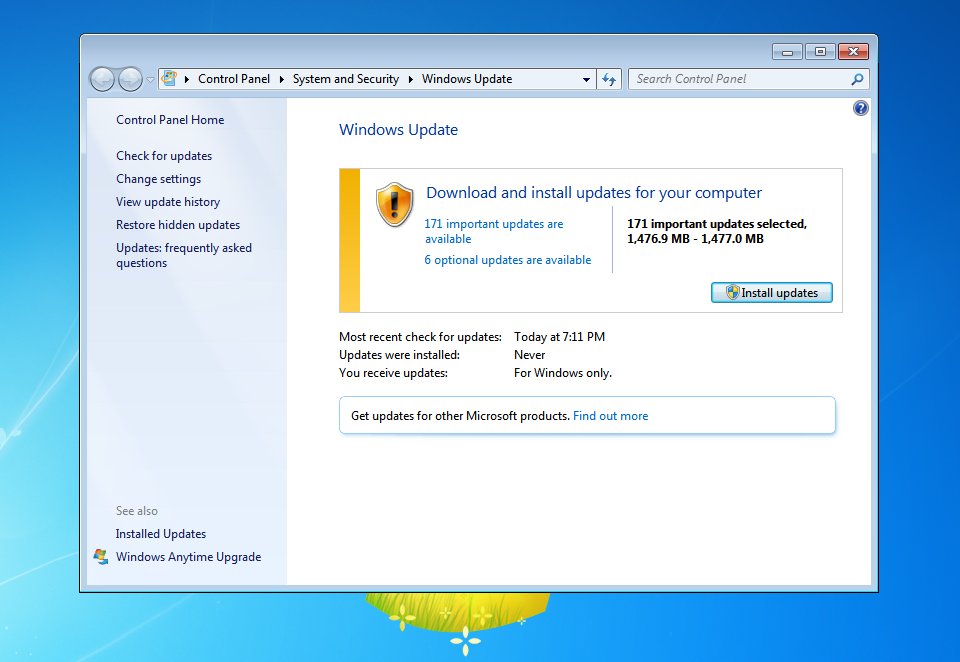960x662 pixels.
Task: Click Download and install updates heading
Action: (x=594, y=192)
